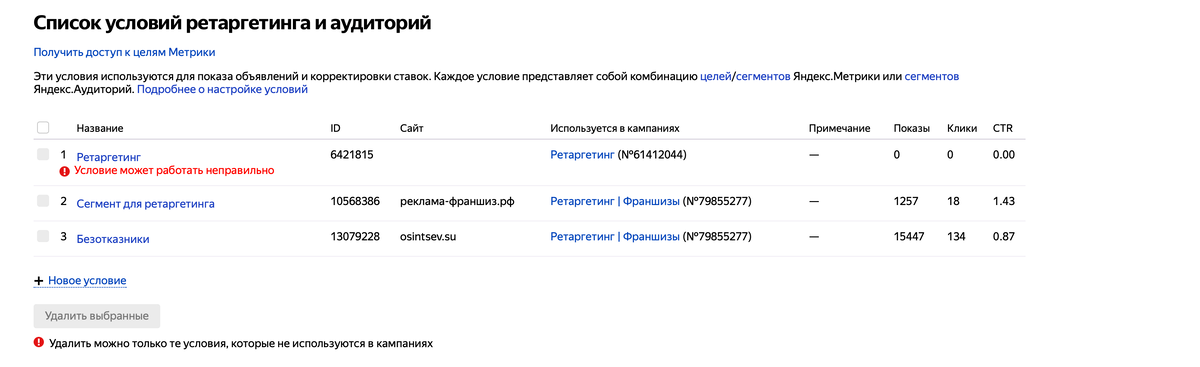The width and height of the screenshot is (1200, 367).
Task: Check the box for row 1 Ретаргетинг
Action: tap(43, 155)
